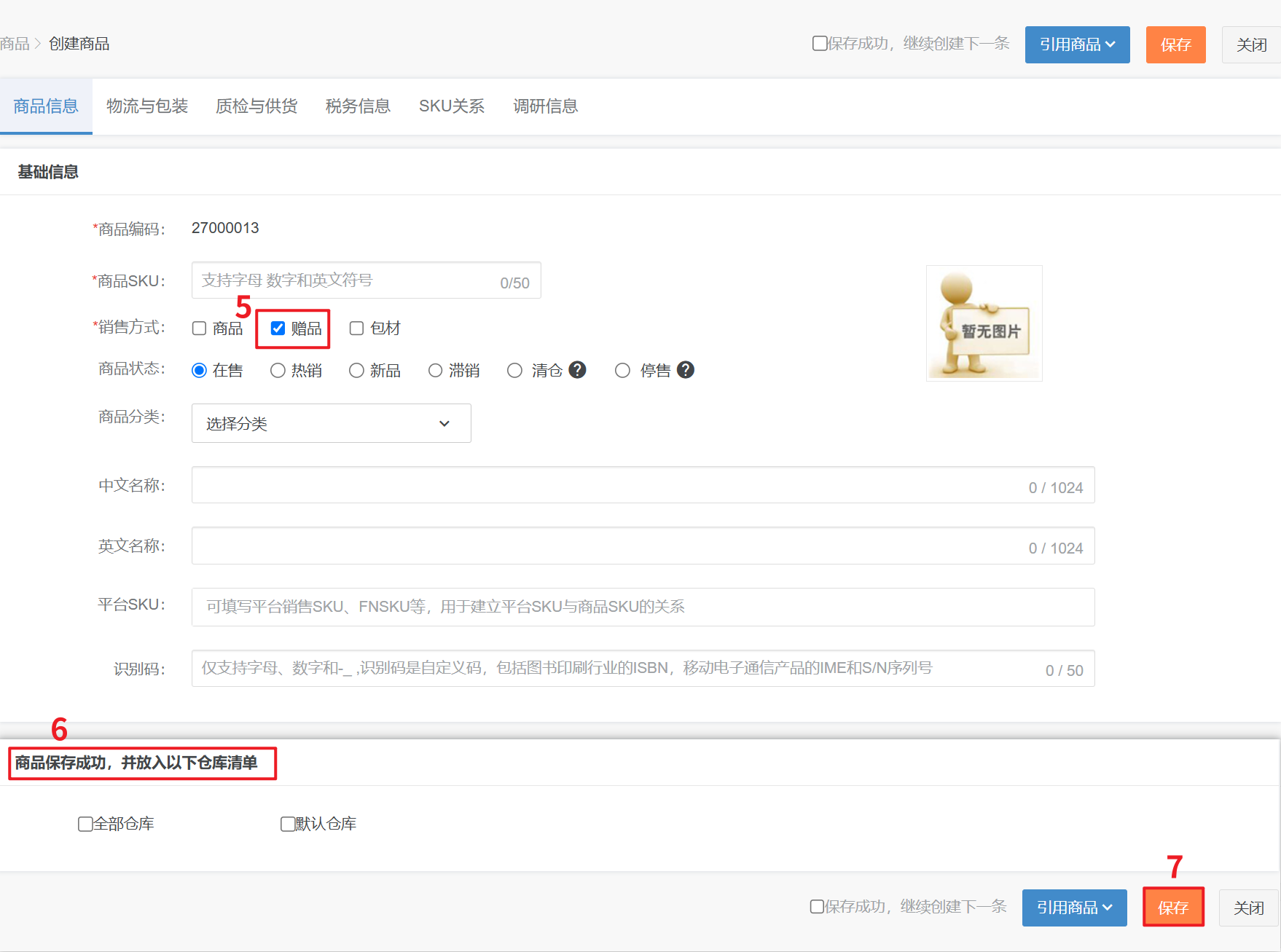Click the 暂无图片 product image placeholder
The height and width of the screenshot is (952, 1281).
984,323
